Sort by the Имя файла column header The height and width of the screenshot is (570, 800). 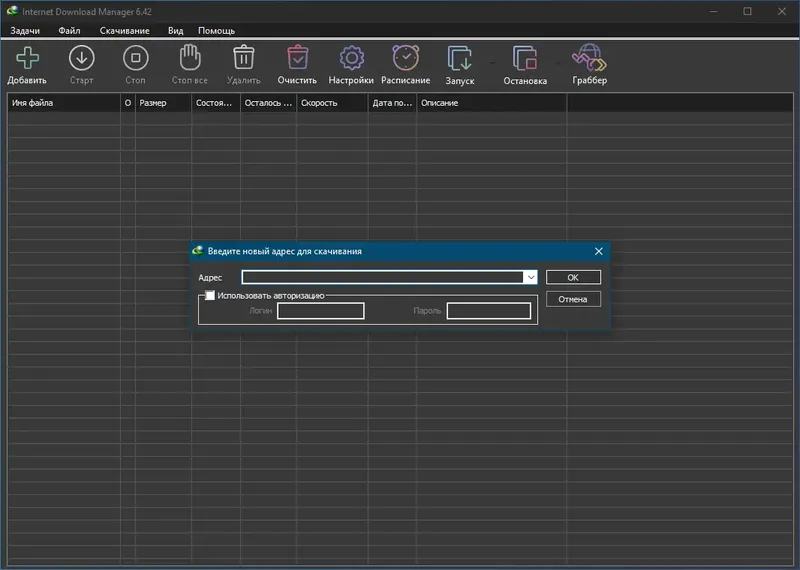tap(64, 103)
